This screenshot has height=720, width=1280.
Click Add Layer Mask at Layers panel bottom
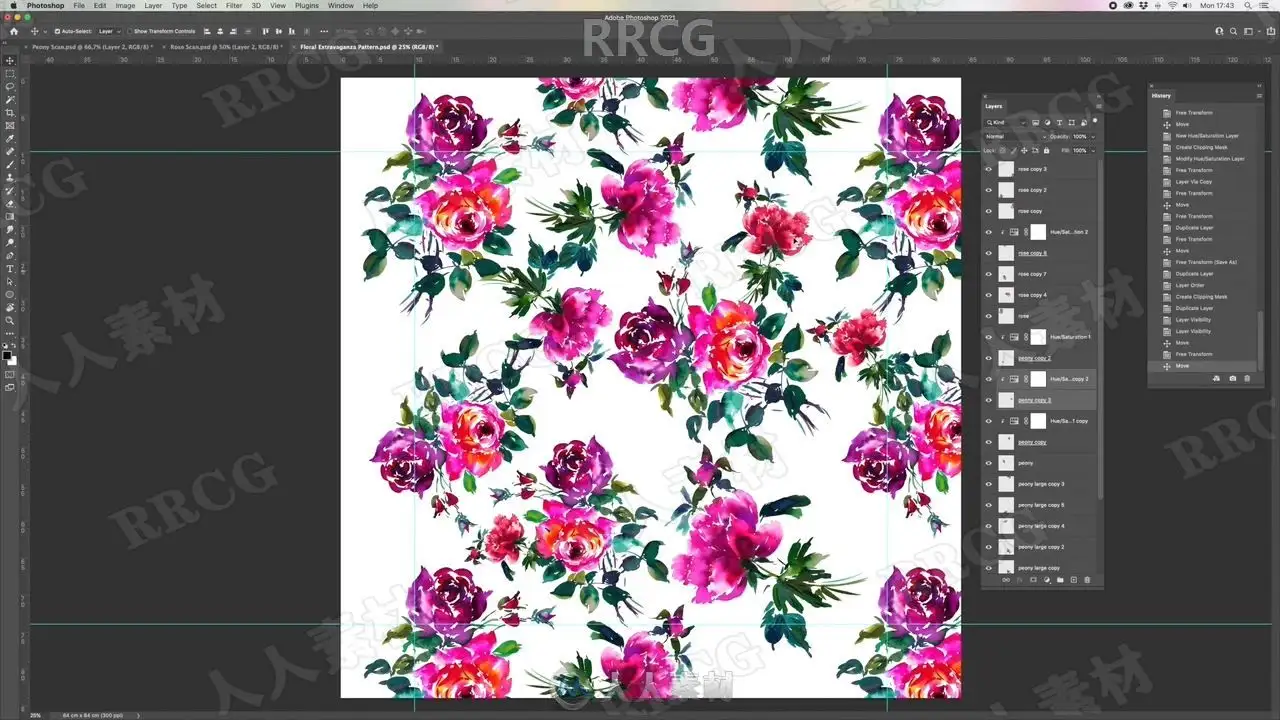coord(1033,580)
